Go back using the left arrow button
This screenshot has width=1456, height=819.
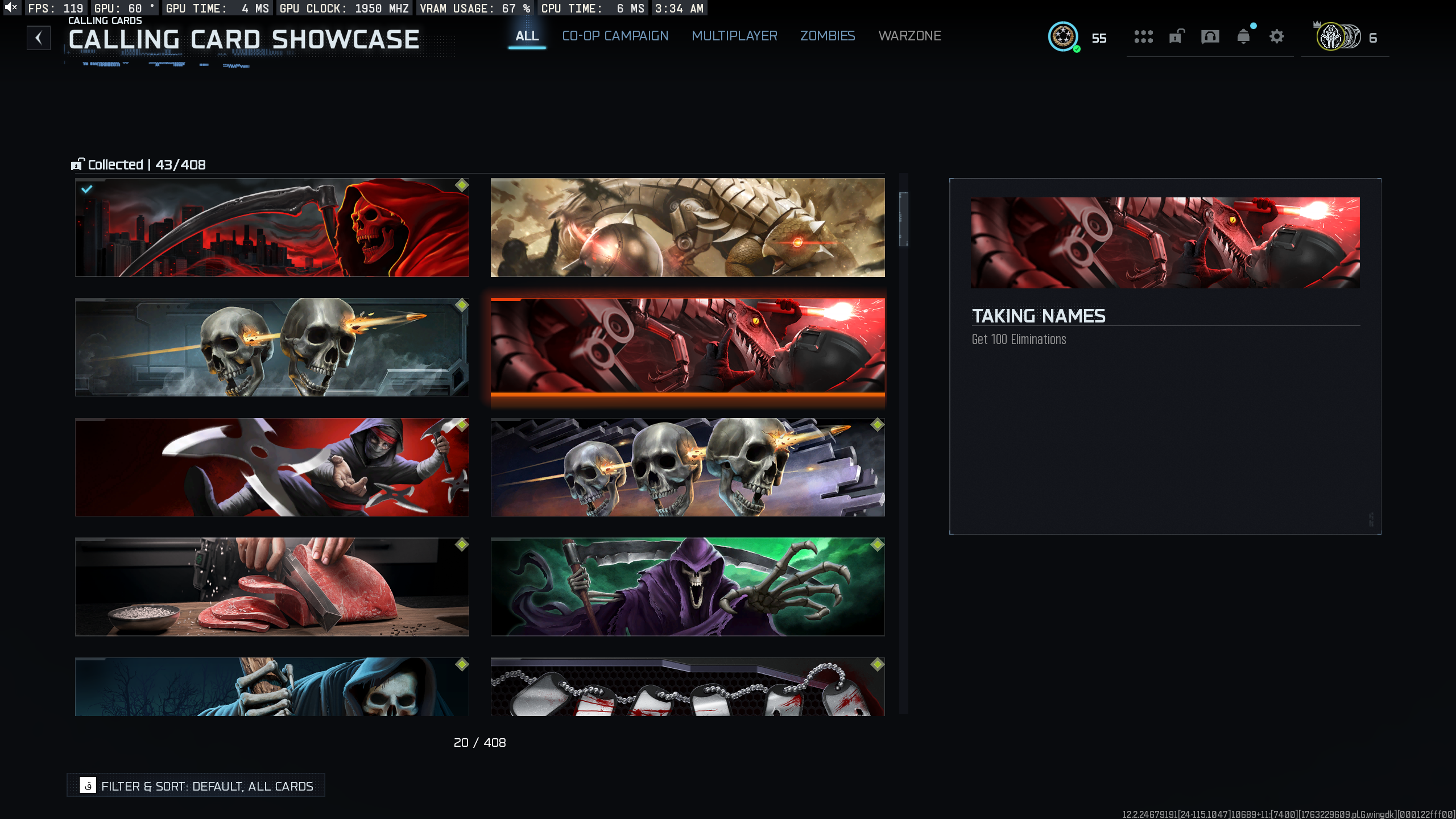point(39,38)
